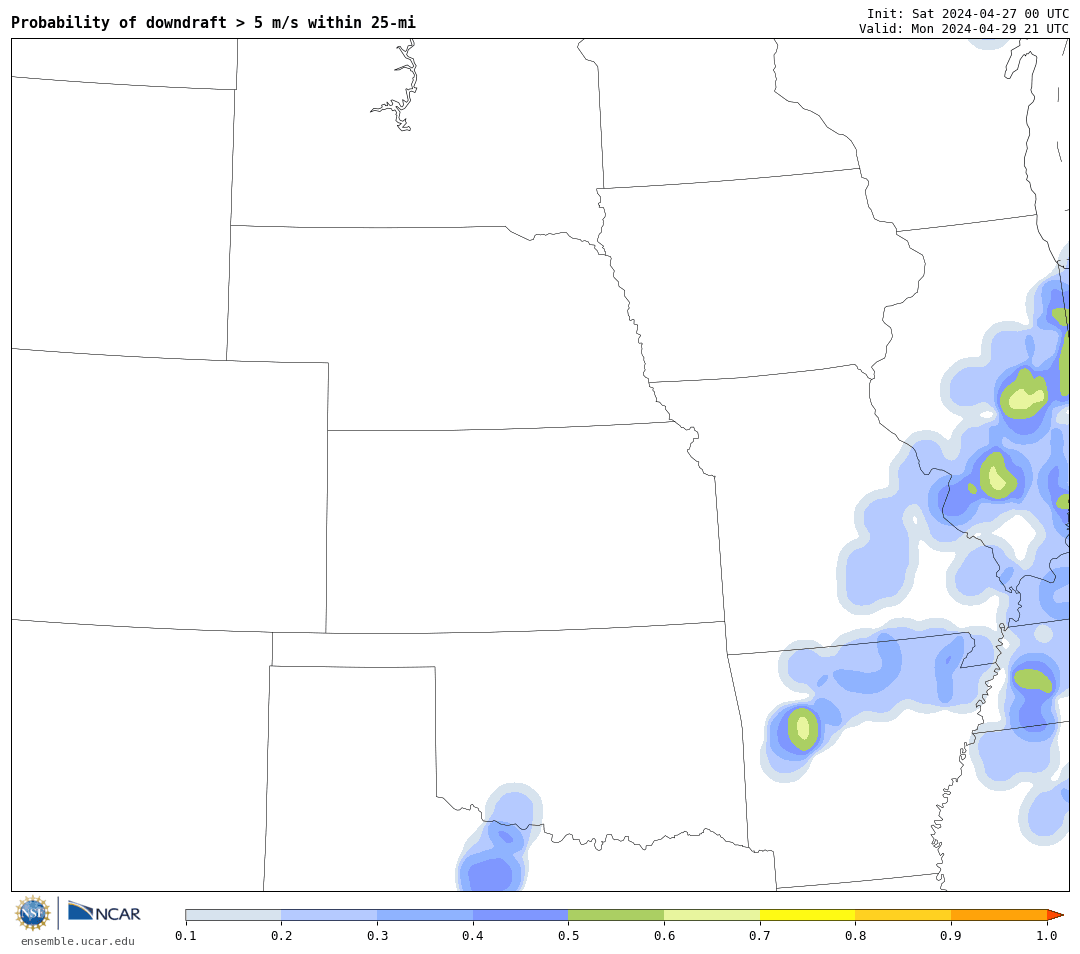
Task: Click the 0.7 colorbar label
Action: (x=760, y=935)
